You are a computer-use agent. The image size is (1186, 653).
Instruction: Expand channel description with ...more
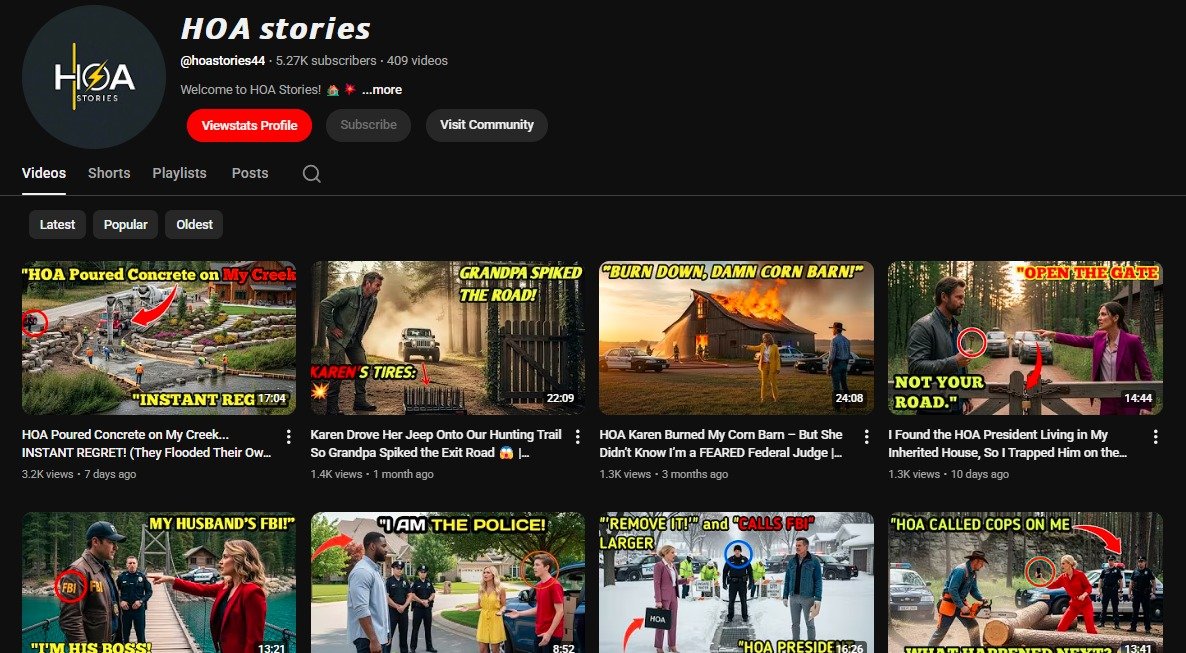click(382, 90)
